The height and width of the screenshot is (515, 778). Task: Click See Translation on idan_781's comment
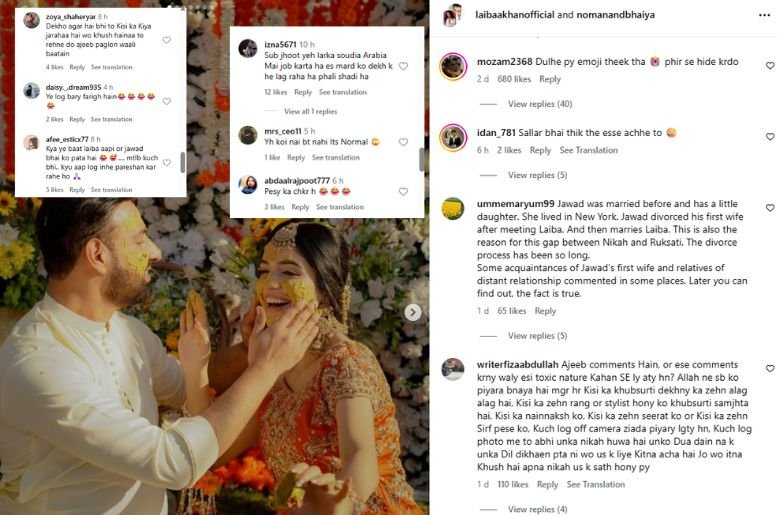[588, 151]
